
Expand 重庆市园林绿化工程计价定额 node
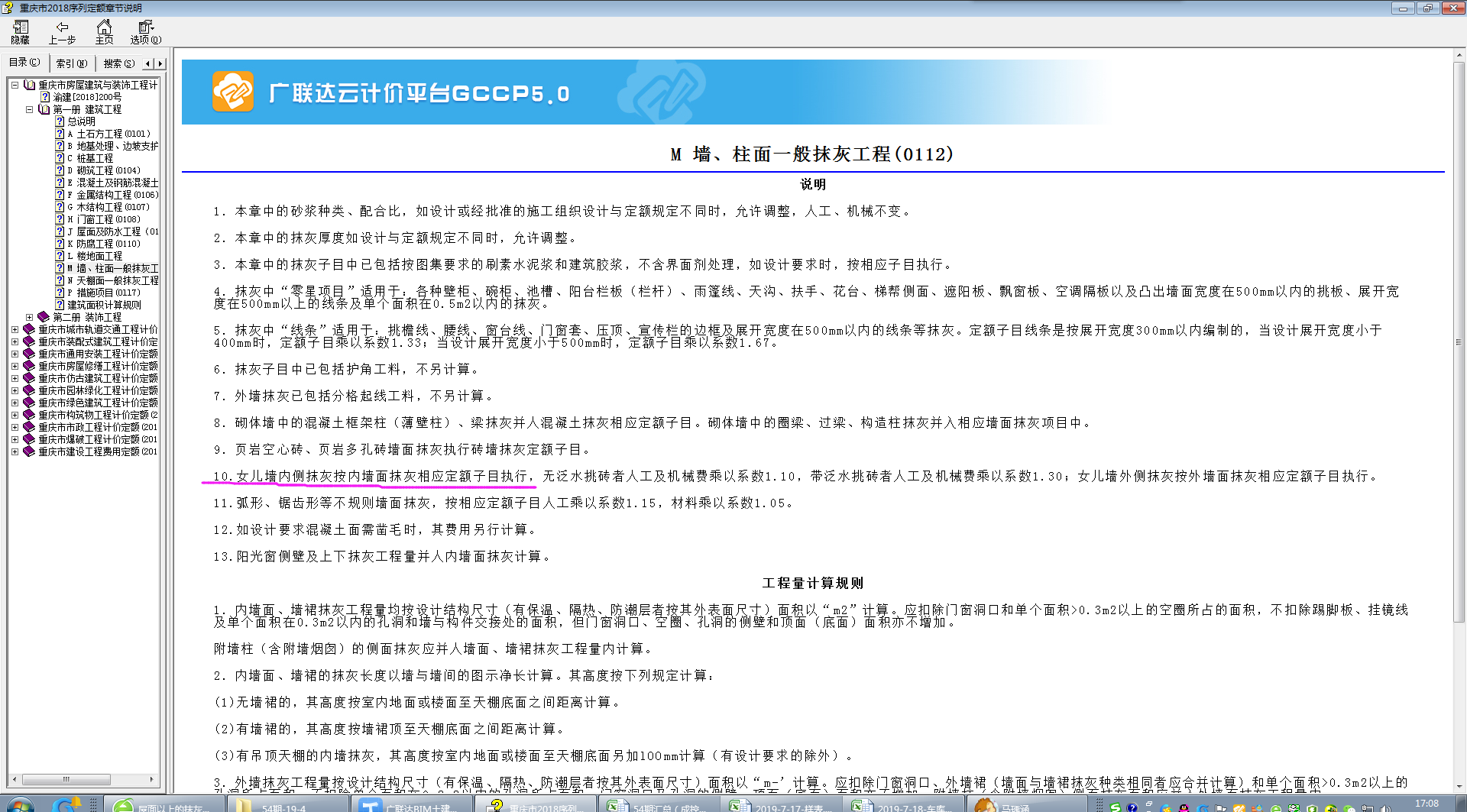tap(15, 390)
